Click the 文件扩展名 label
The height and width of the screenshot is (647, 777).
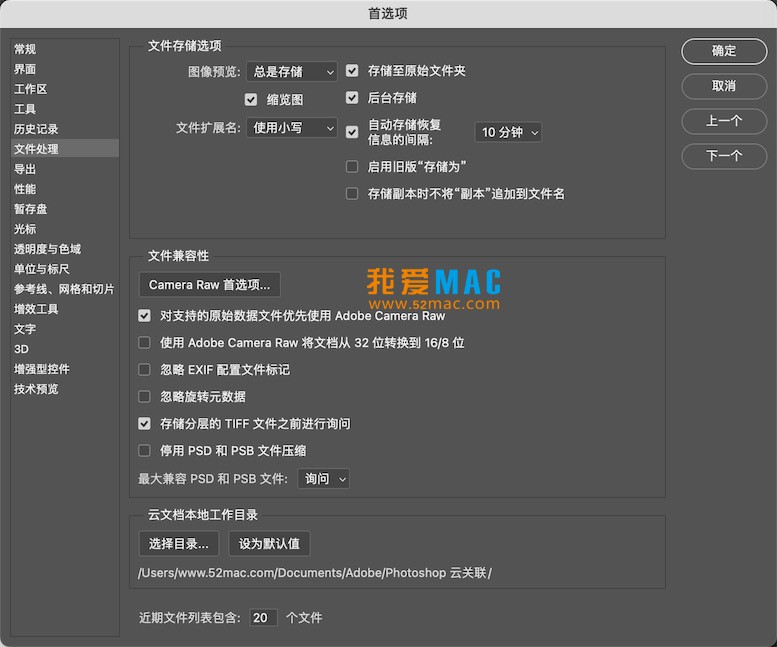click(208, 128)
